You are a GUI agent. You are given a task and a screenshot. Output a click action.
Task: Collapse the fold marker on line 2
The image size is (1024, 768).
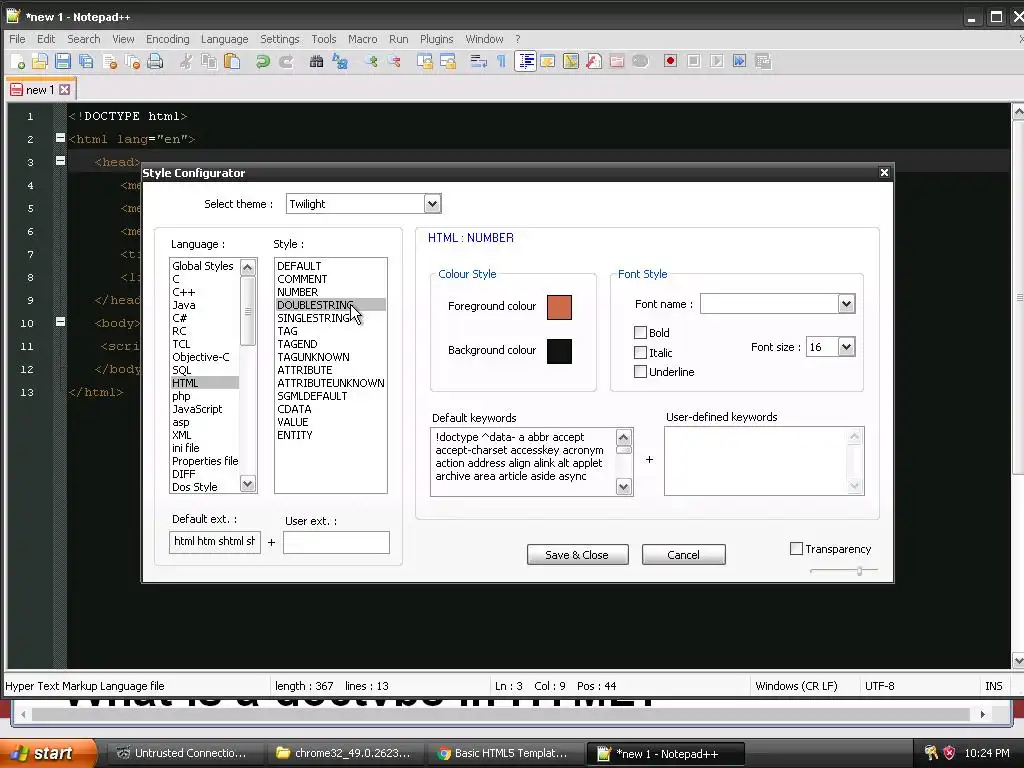(x=60, y=138)
